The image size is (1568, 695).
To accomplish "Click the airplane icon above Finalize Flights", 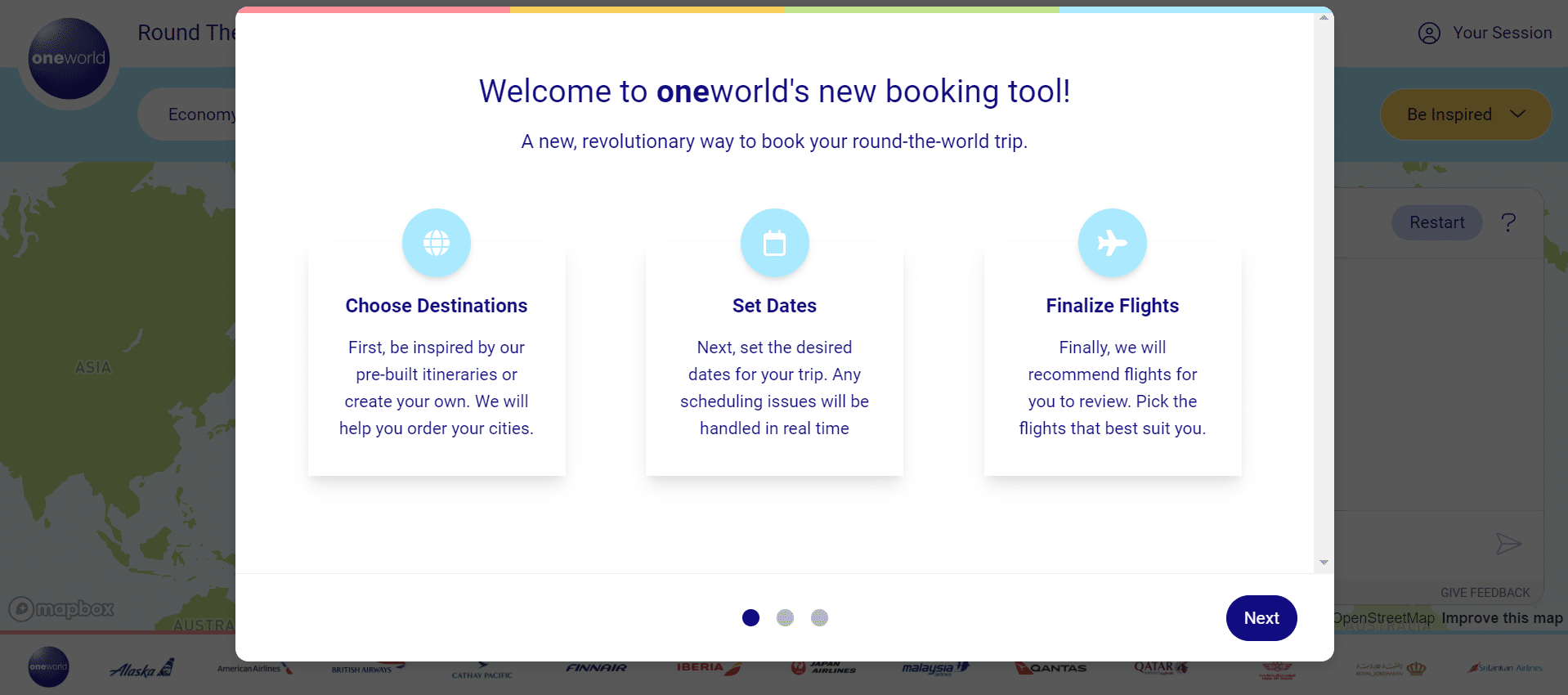I will click(x=1112, y=243).
